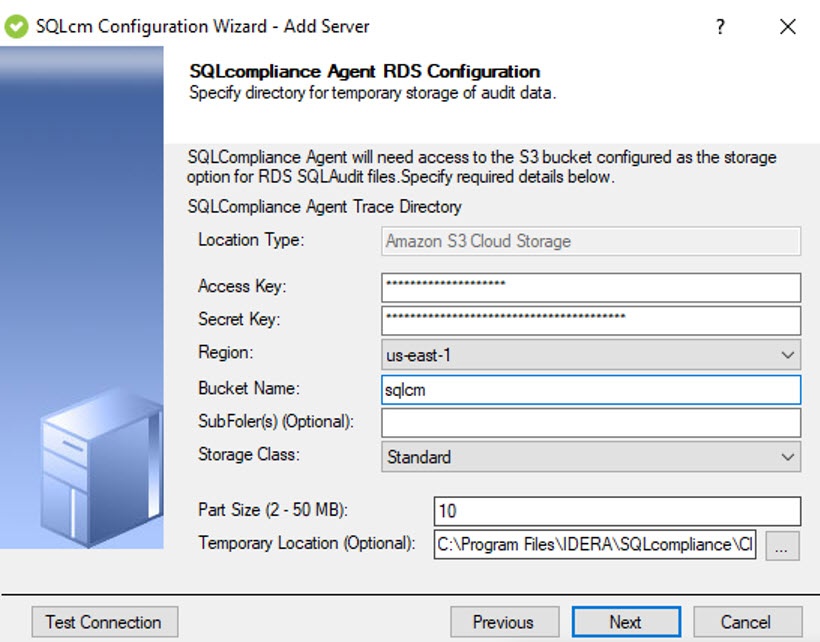Screen dimensions: 820x642
Task: Click the green checkmark SQLcm title icon
Action: (16, 27)
